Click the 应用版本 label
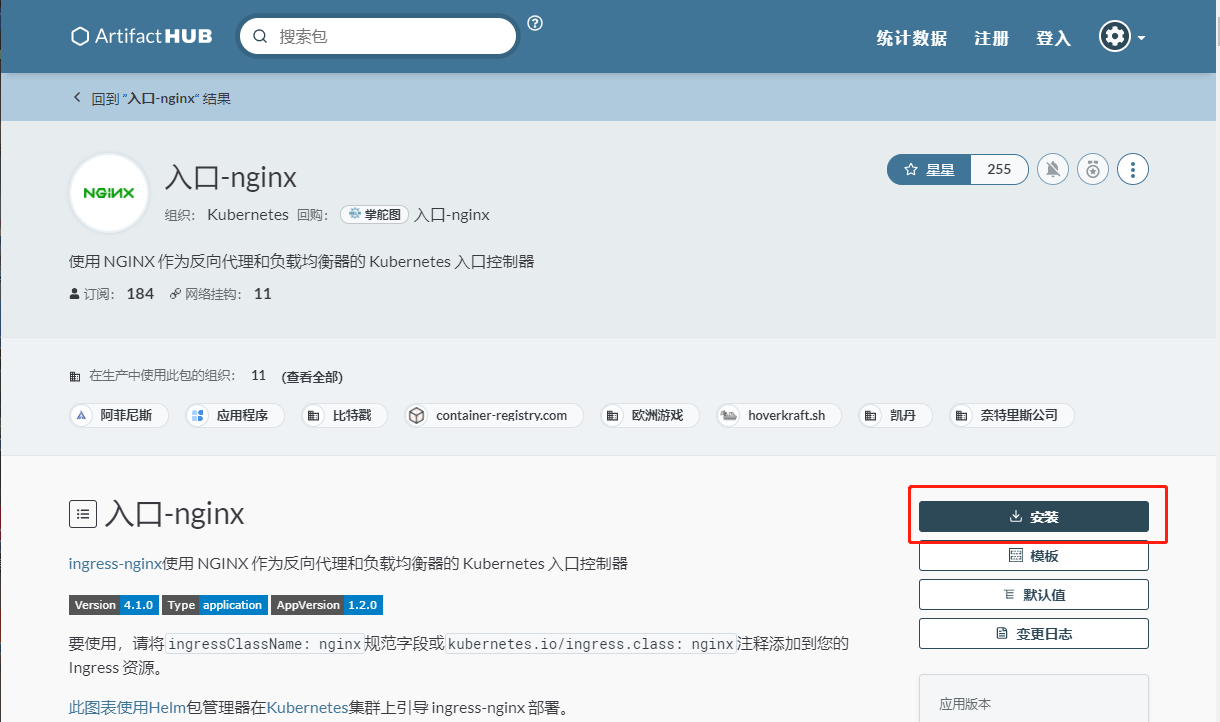 tap(965, 704)
